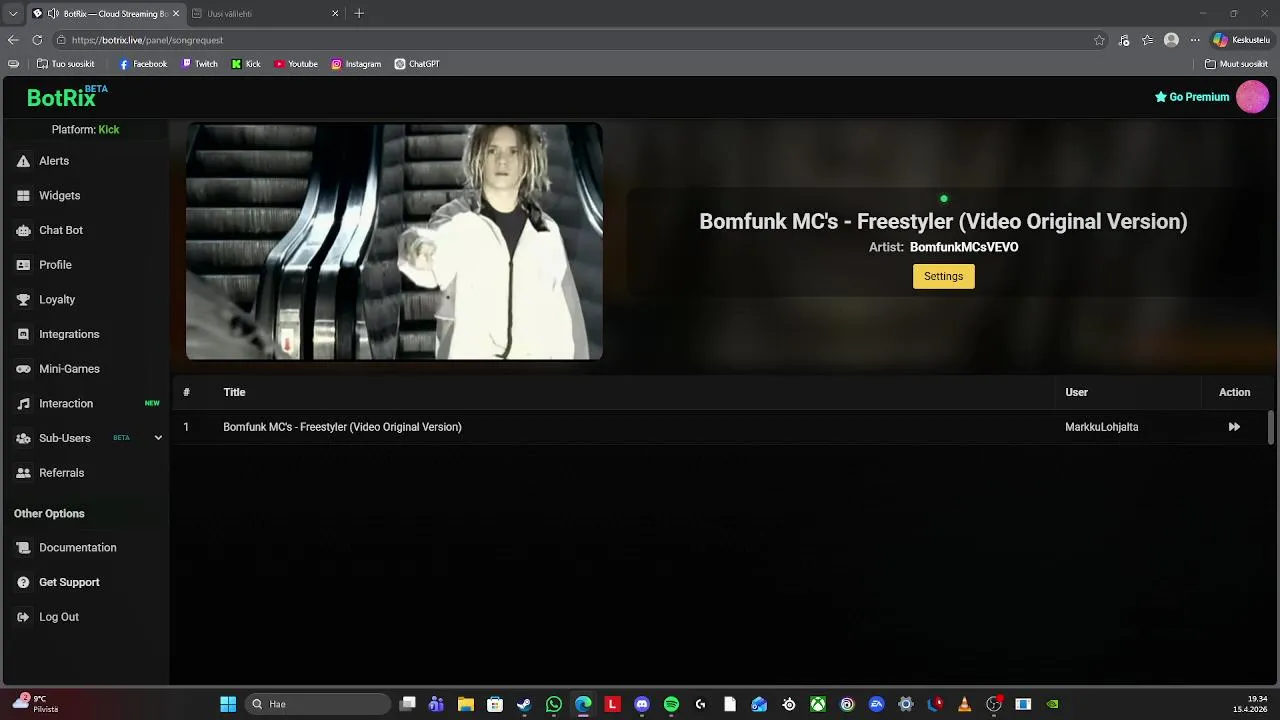This screenshot has height=720, width=1280.
Task: Open the Twitch bookmark
Action: [199, 64]
